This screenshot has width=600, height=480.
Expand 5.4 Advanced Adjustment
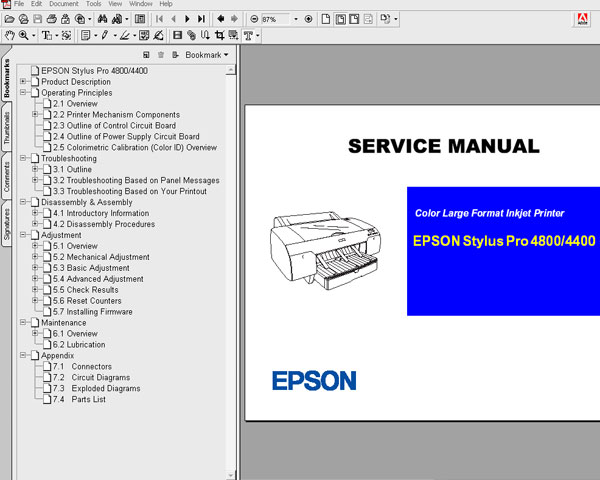pyautogui.click(x=35, y=278)
